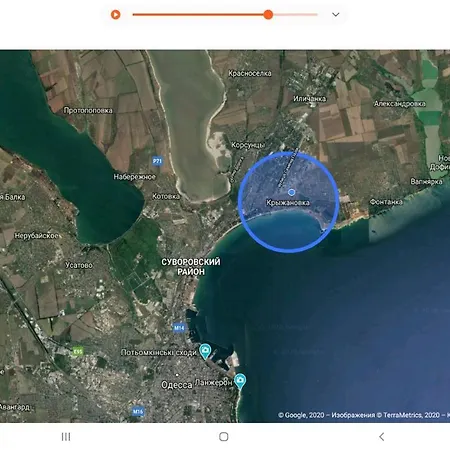Expand the chevron next to the slider
The height and width of the screenshot is (450, 450).
[x=336, y=15]
